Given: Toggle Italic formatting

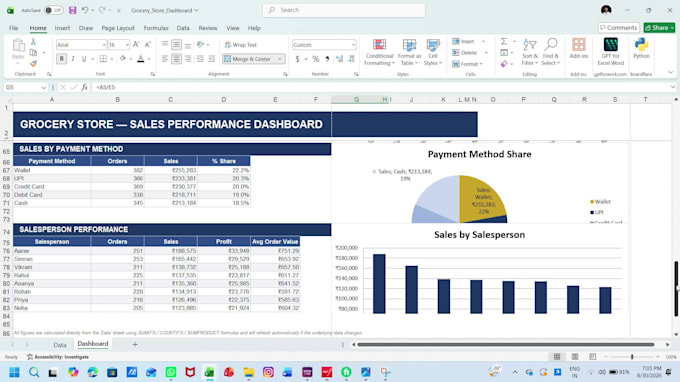Looking at the screenshot, I should pos(73,59).
